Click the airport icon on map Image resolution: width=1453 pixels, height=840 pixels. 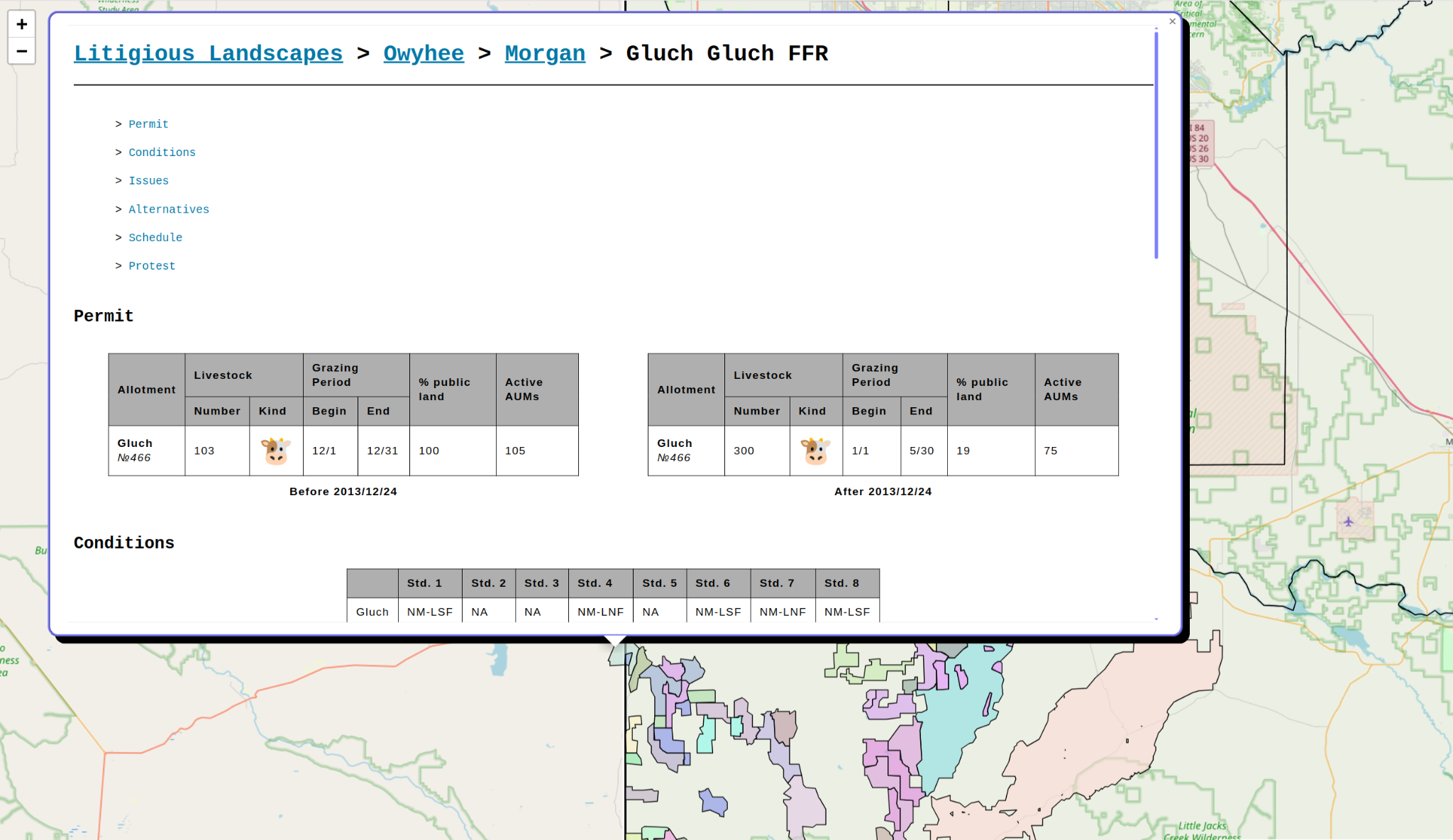(x=1348, y=522)
